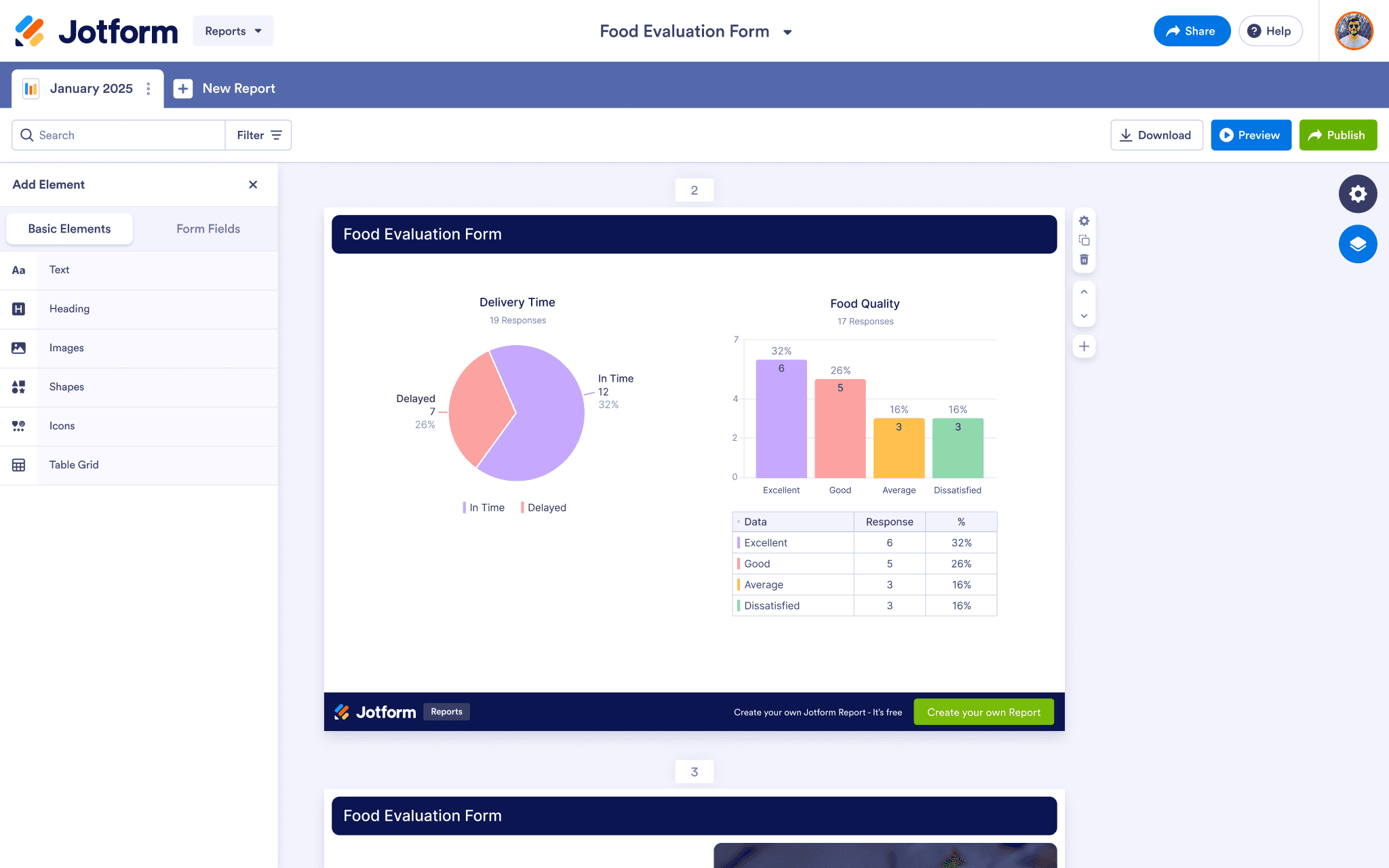Delete page 2 with trash icon
The height and width of the screenshot is (868, 1389).
tap(1084, 260)
